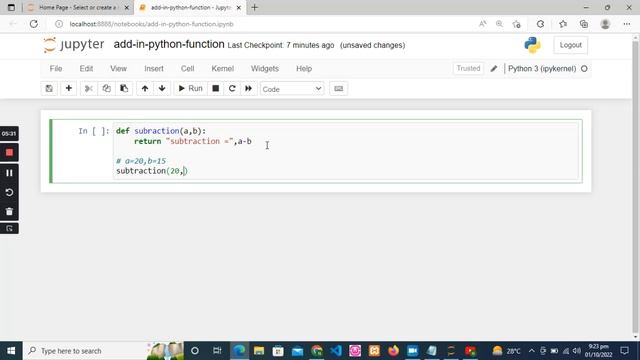
Task: Click the Logout button
Action: 570,45
